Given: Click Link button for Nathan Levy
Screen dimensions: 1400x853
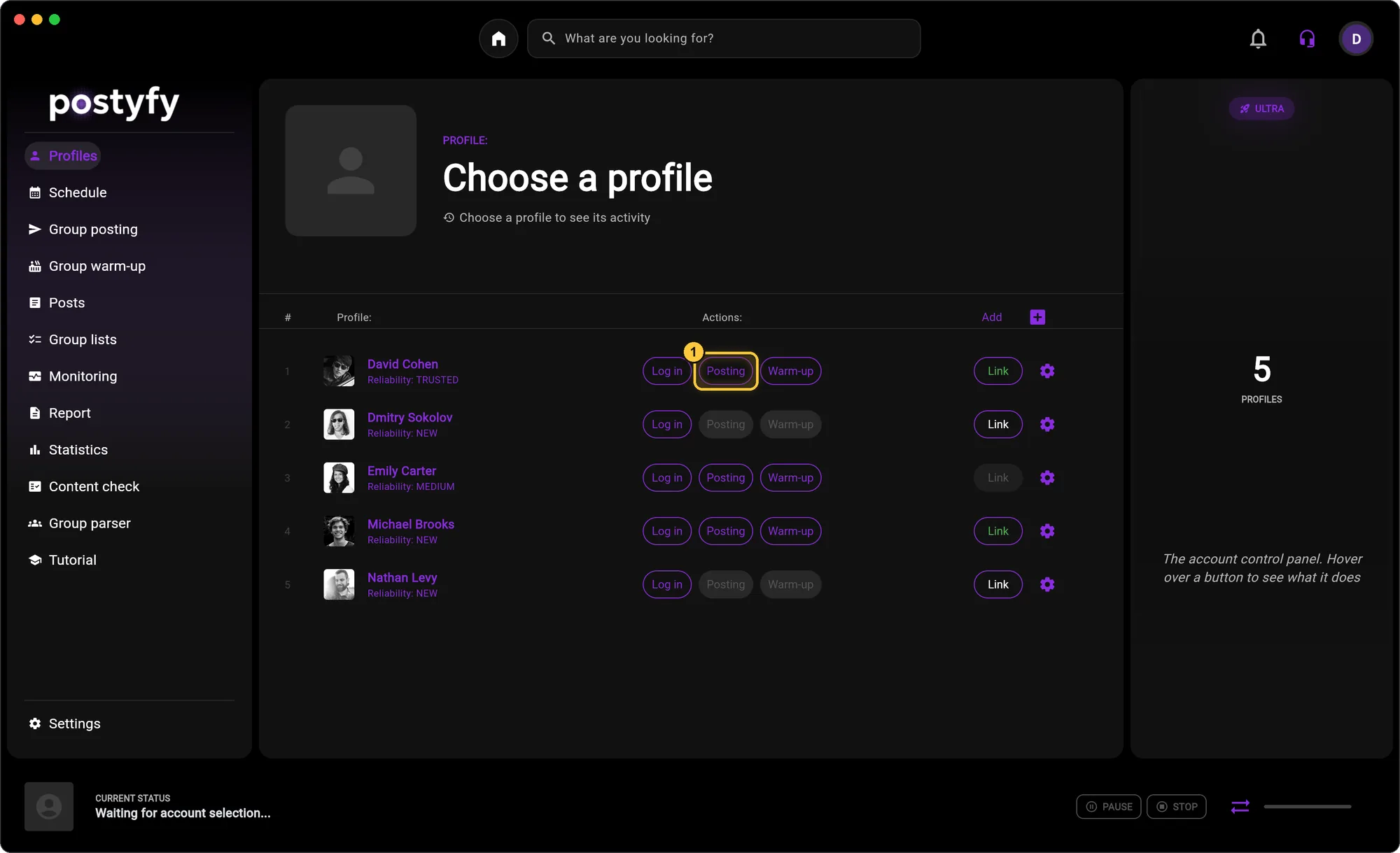Looking at the screenshot, I should click(x=998, y=584).
